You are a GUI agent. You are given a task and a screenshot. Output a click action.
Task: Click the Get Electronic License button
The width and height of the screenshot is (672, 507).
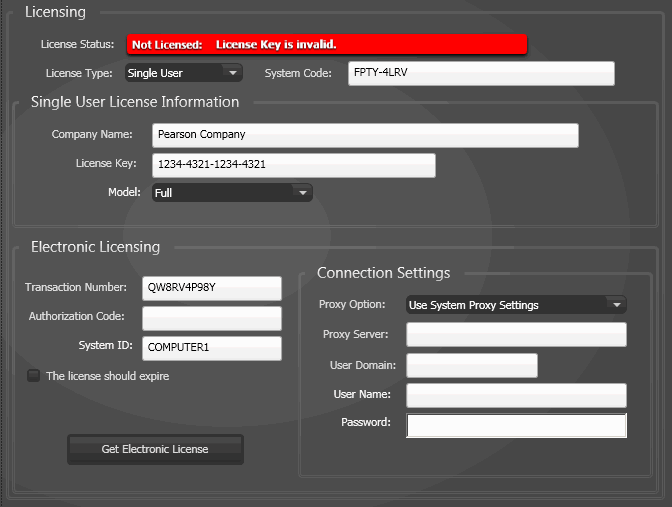pyautogui.click(x=155, y=449)
